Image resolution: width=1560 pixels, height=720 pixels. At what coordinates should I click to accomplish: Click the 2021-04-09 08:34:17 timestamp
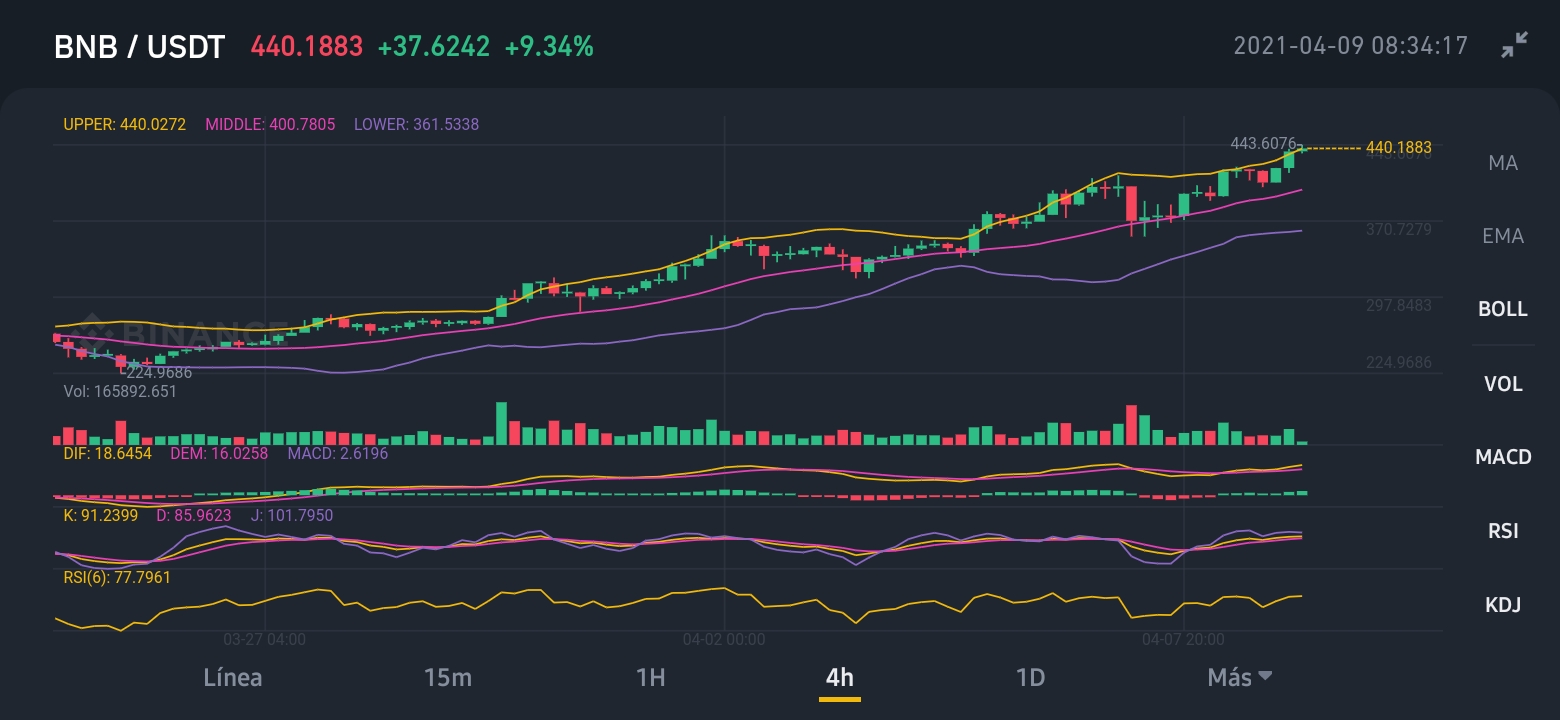[1350, 46]
